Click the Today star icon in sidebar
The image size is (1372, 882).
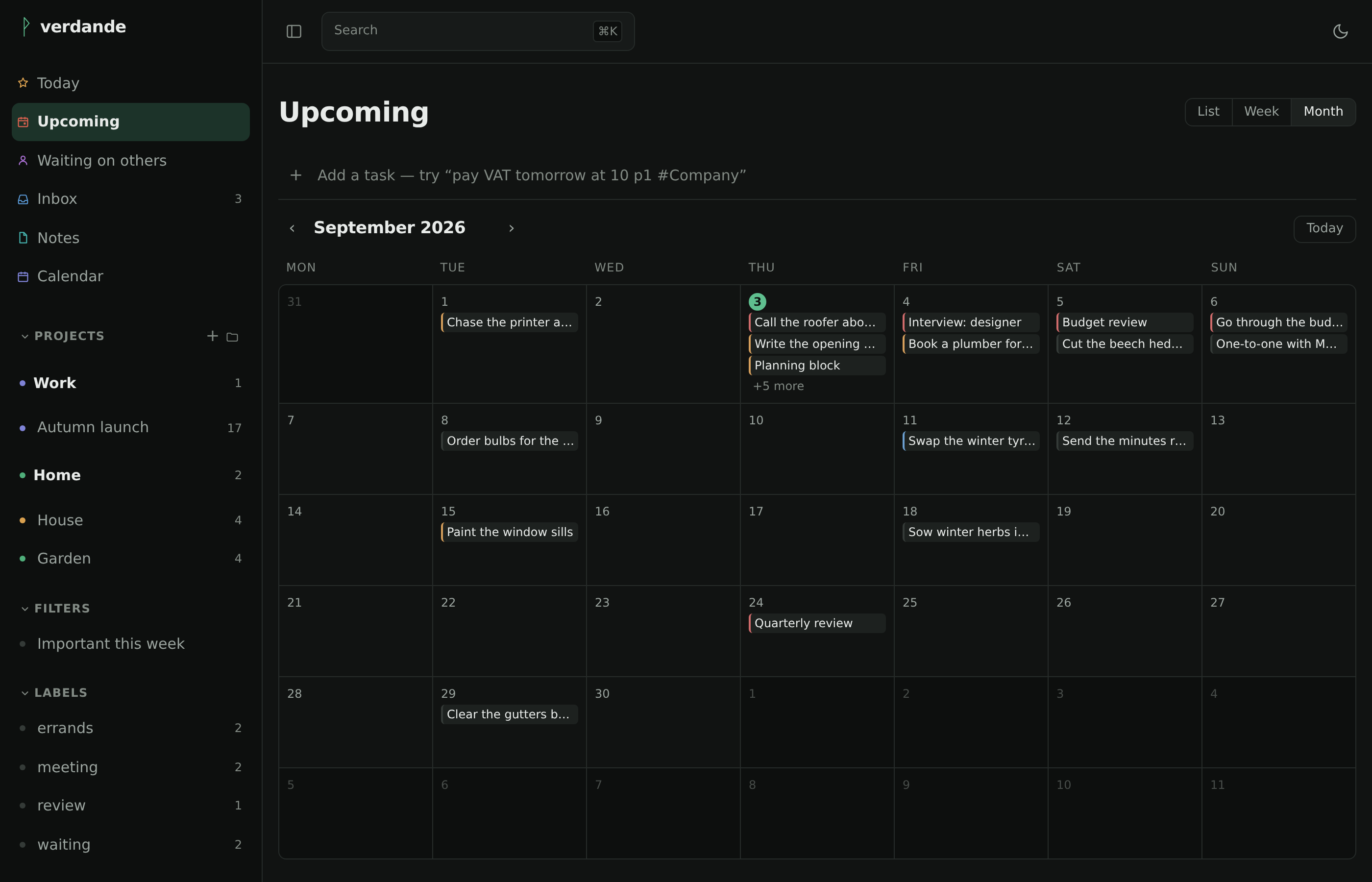coord(23,83)
